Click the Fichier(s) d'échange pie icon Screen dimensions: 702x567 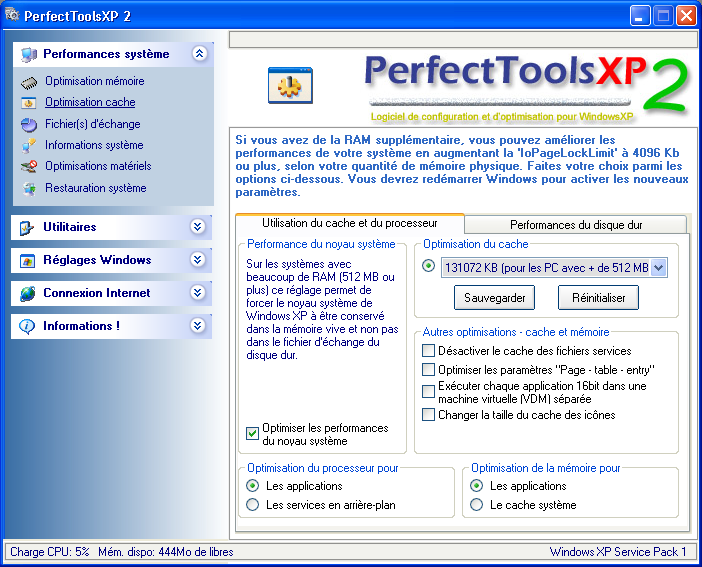pyautogui.click(x=29, y=125)
